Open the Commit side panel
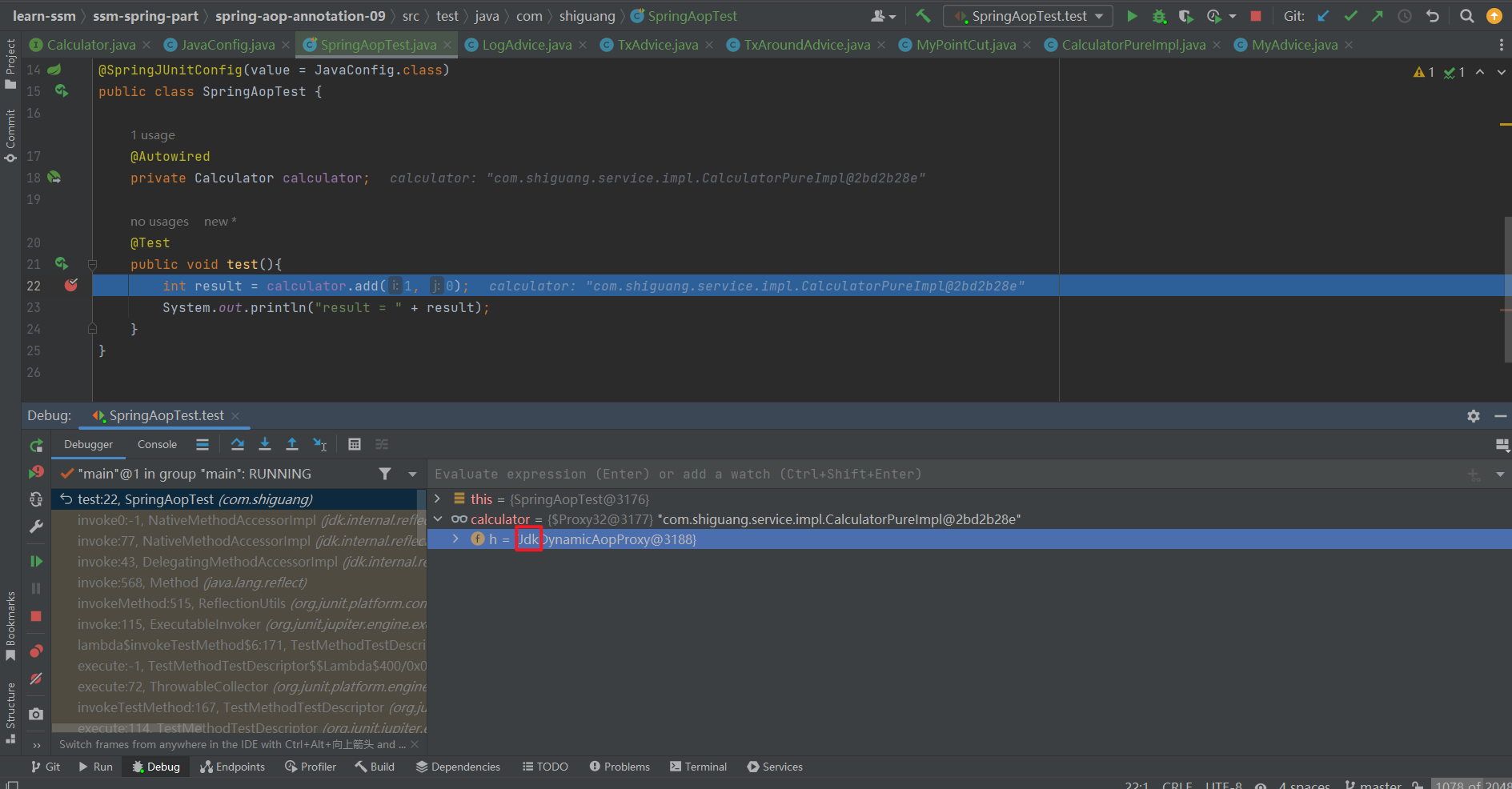The height and width of the screenshot is (789, 1512). 10,136
